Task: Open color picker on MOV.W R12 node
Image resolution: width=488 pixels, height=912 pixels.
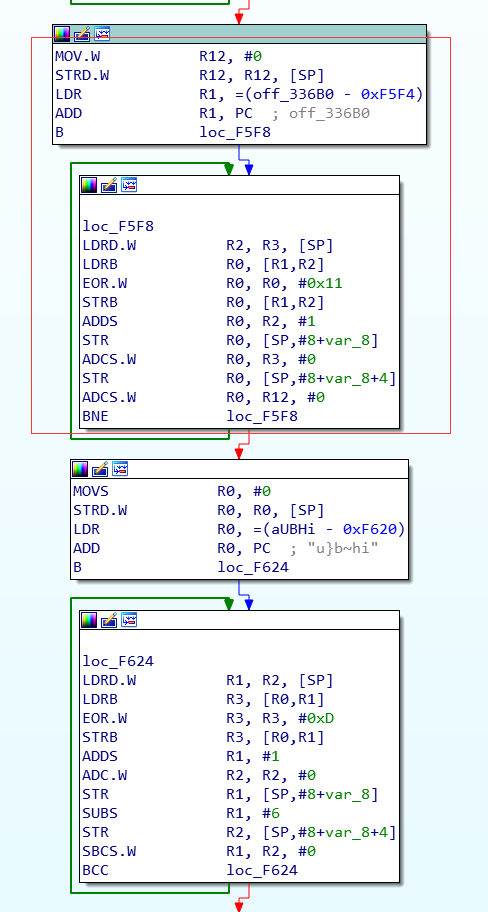Action: point(62,34)
